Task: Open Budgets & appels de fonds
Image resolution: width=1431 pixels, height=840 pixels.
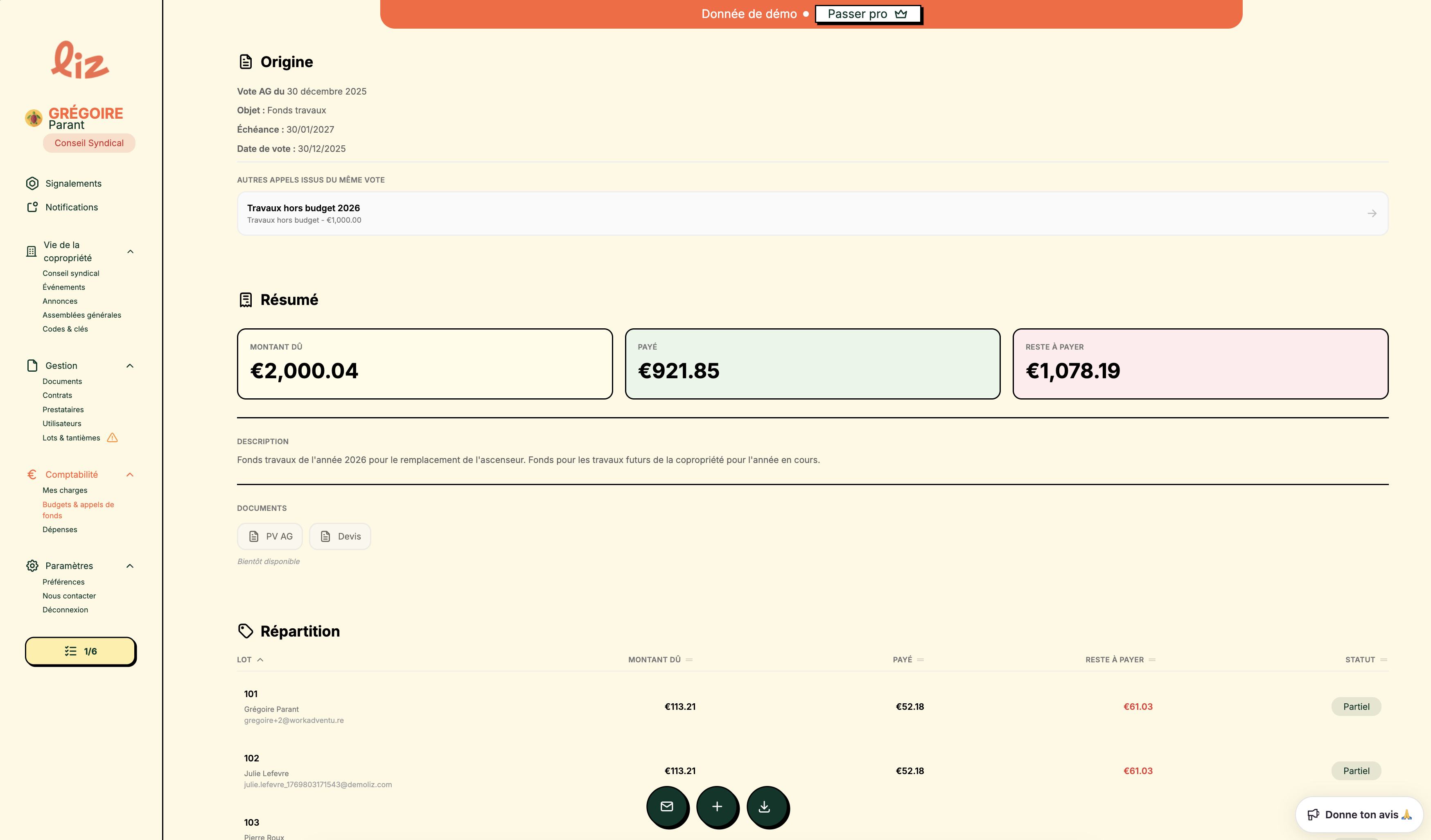Action: pos(78,510)
